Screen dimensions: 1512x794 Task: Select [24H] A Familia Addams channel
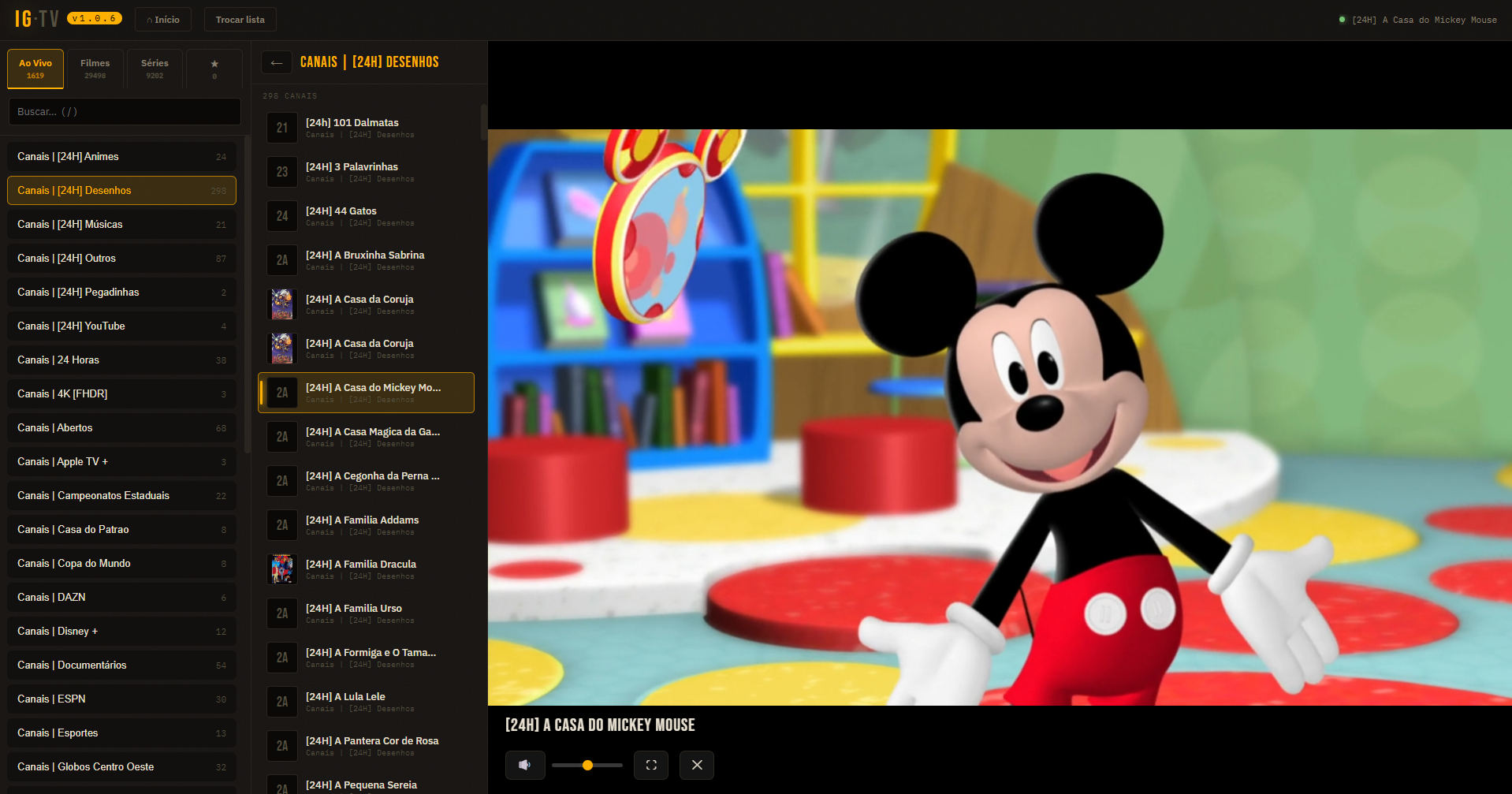pos(367,525)
